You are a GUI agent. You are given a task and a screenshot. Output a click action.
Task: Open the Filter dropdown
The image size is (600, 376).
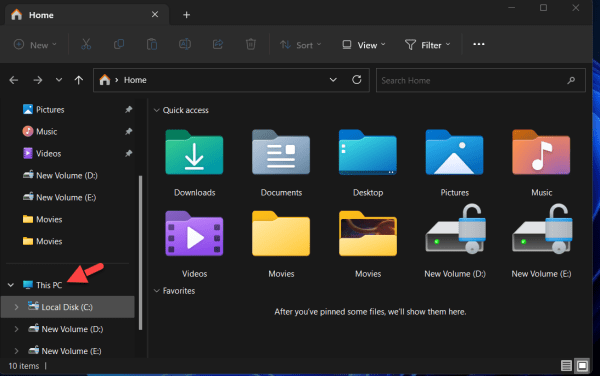(428, 45)
